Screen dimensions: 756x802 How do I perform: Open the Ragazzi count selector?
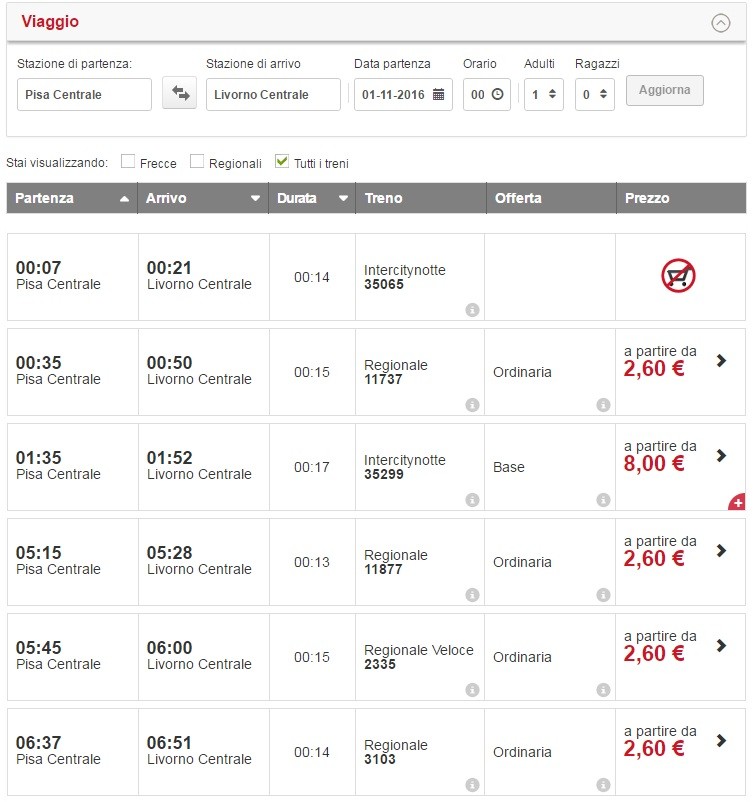tap(594, 94)
